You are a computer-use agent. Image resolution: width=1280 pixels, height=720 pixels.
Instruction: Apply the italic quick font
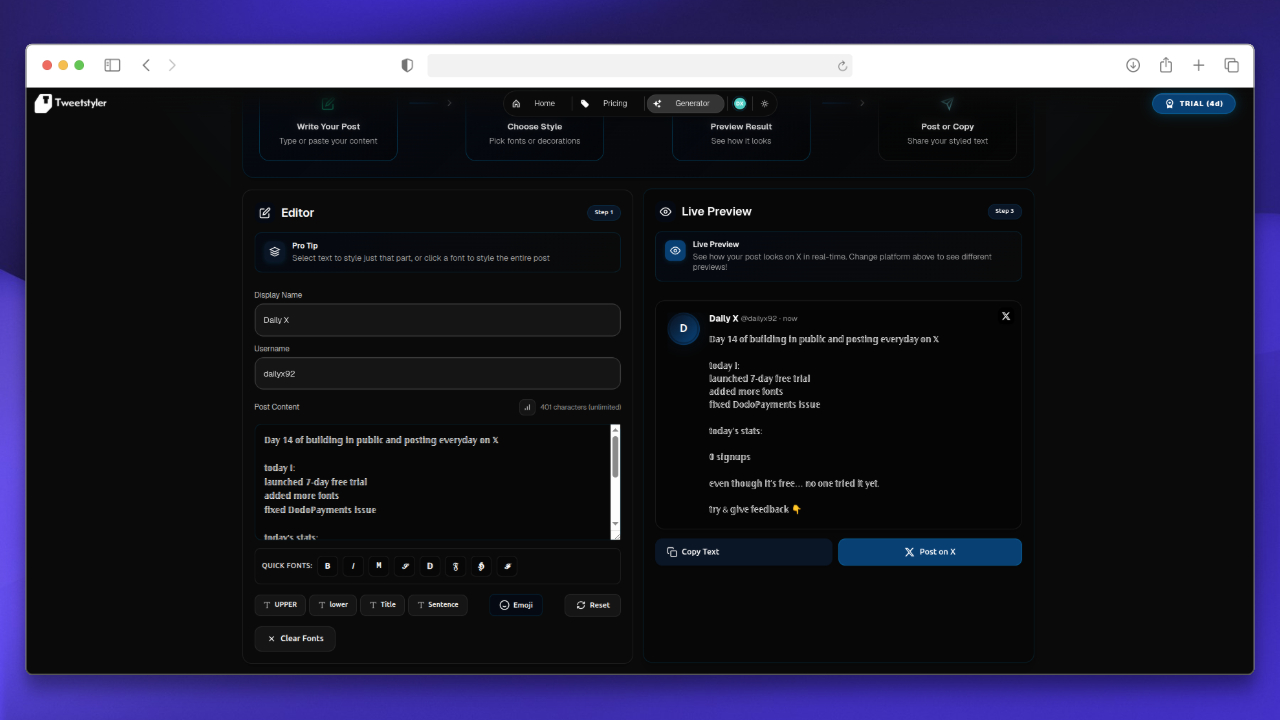click(353, 566)
